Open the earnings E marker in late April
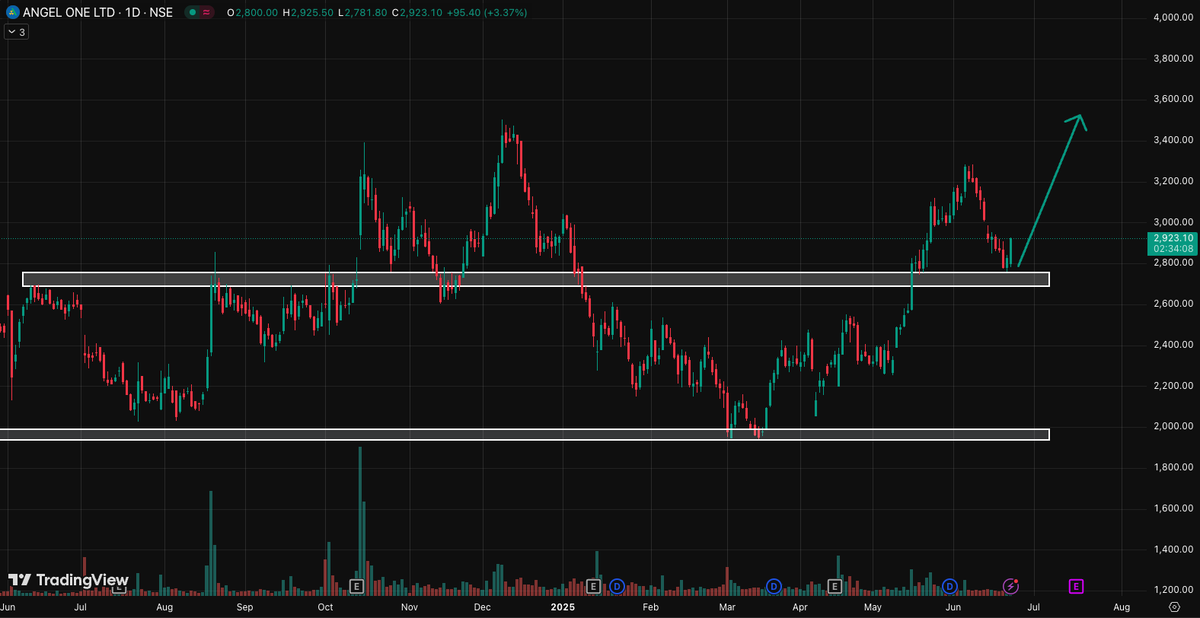 click(835, 585)
